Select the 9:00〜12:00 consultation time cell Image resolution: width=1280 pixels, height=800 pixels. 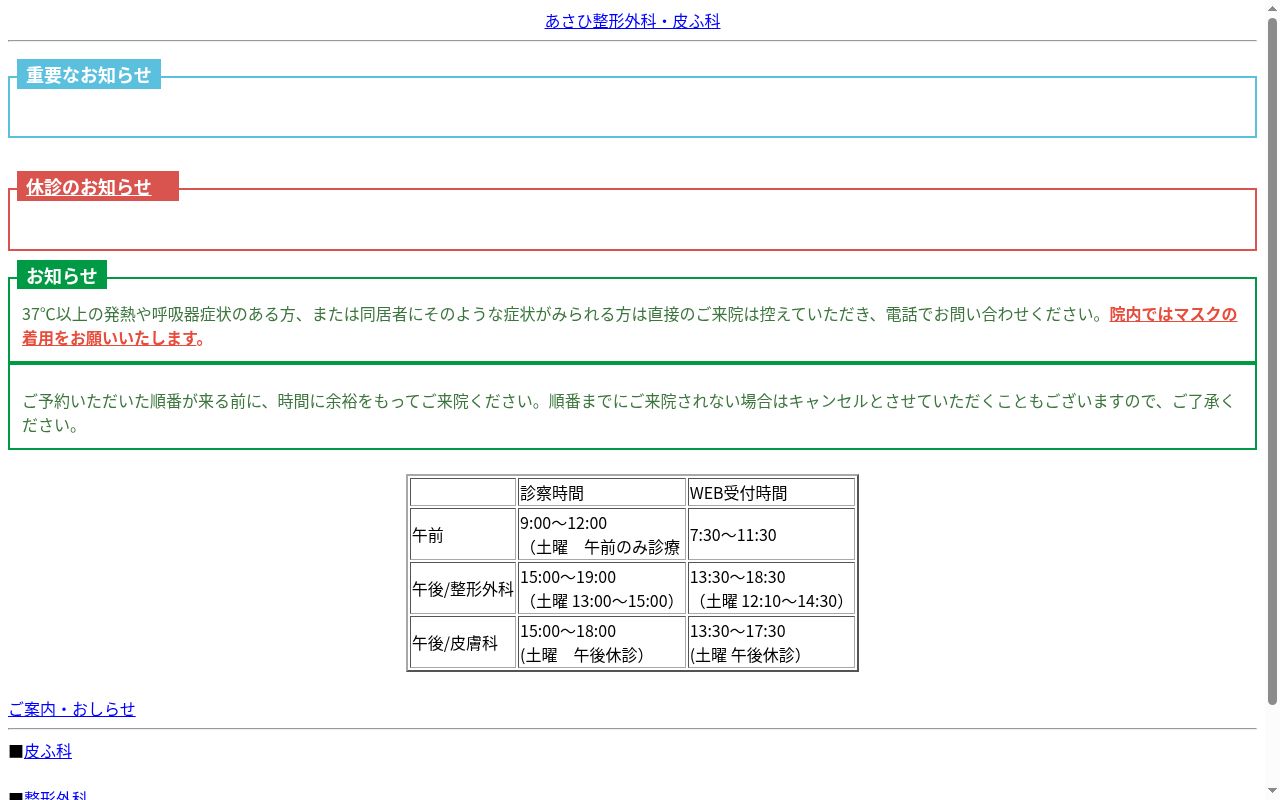coord(602,535)
